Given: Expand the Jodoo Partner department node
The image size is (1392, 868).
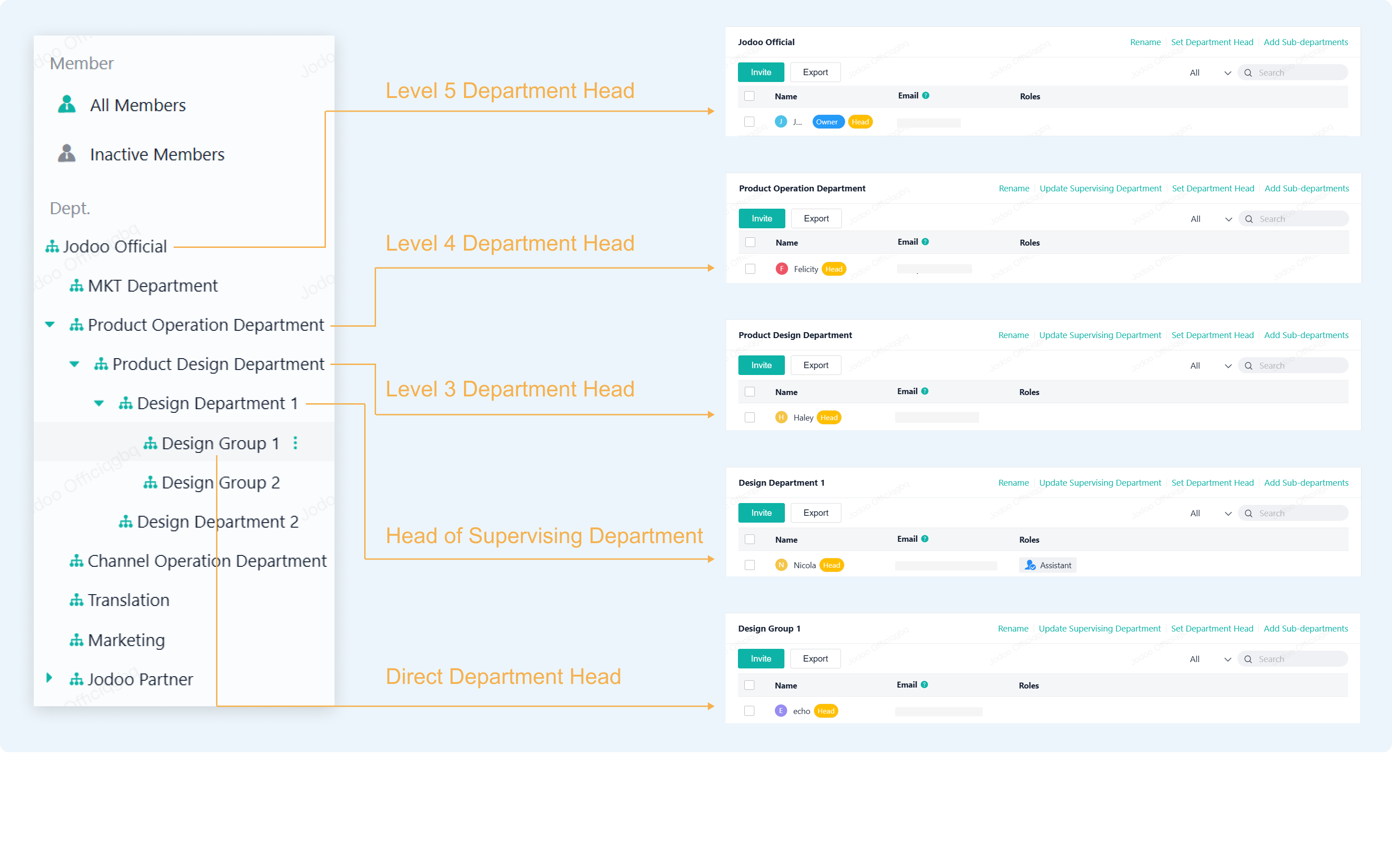Looking at the screenshot, I should [x=49, y=678].
